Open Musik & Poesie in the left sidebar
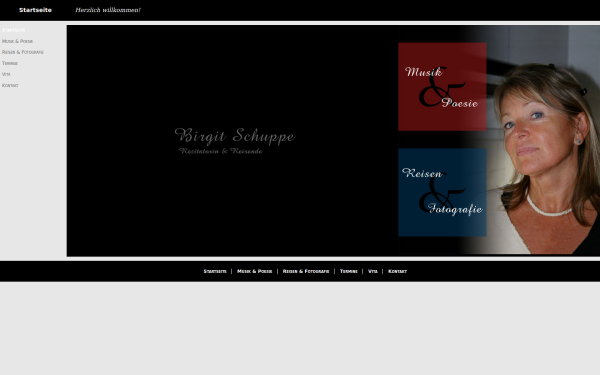This screenshot has width=600, height=375. click(17, 41)
